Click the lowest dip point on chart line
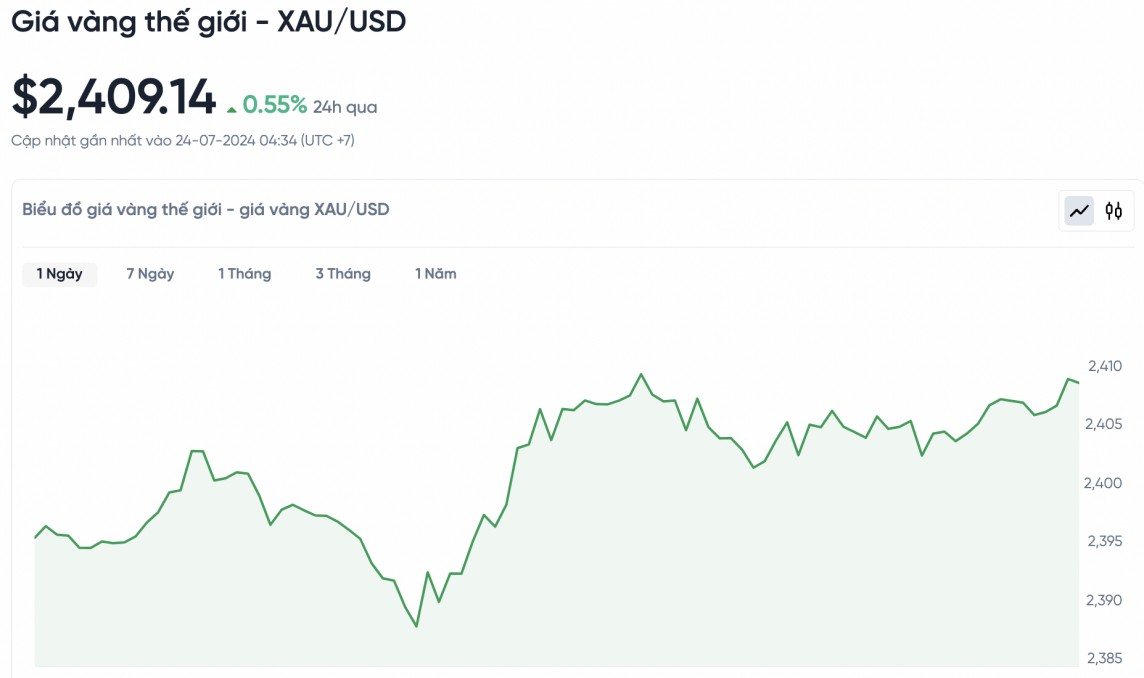The width and height of the screenshot is (1144, 678). click(x=416, y=626)
